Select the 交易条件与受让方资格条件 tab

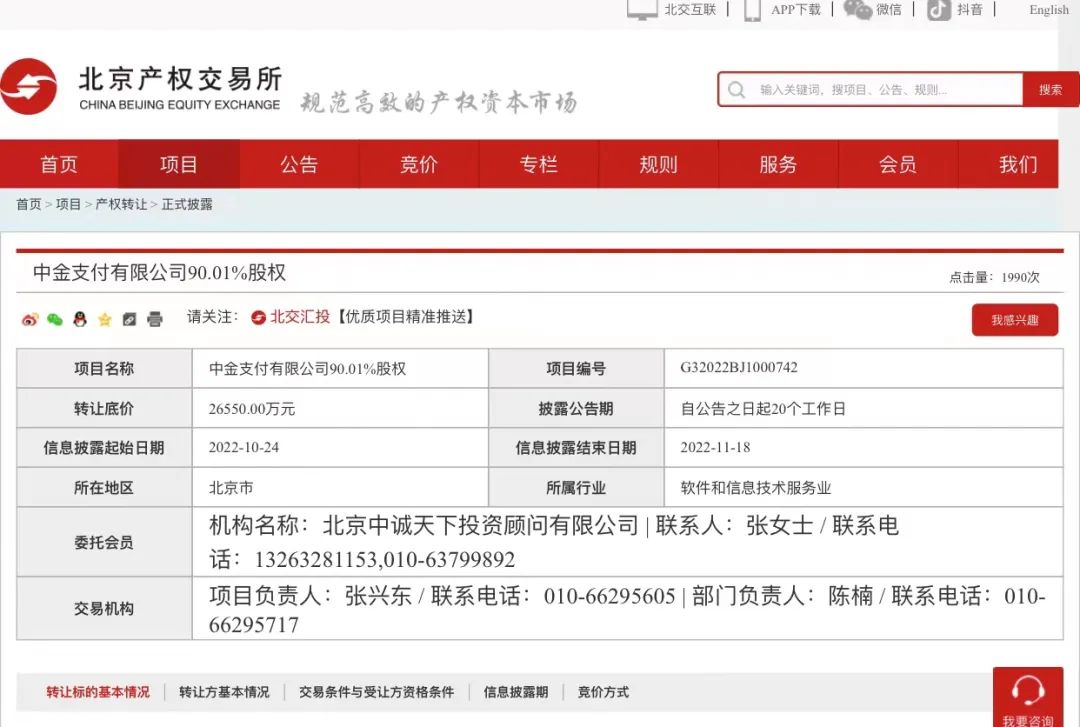[376, 692]
